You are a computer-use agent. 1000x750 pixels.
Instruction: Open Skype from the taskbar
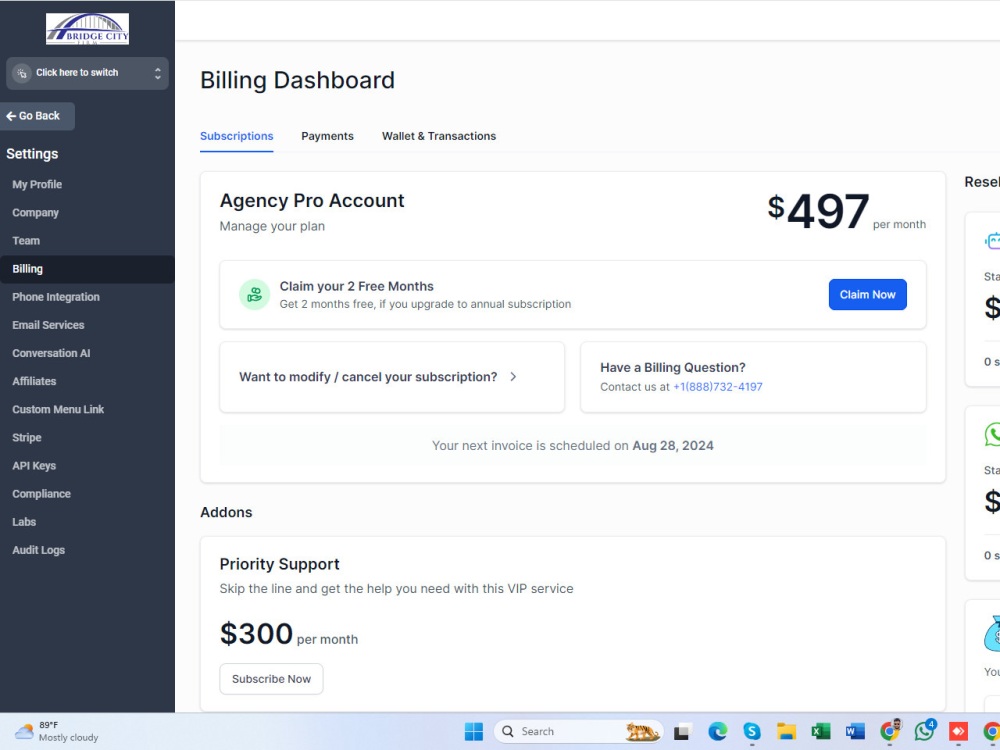coord(752,732)
